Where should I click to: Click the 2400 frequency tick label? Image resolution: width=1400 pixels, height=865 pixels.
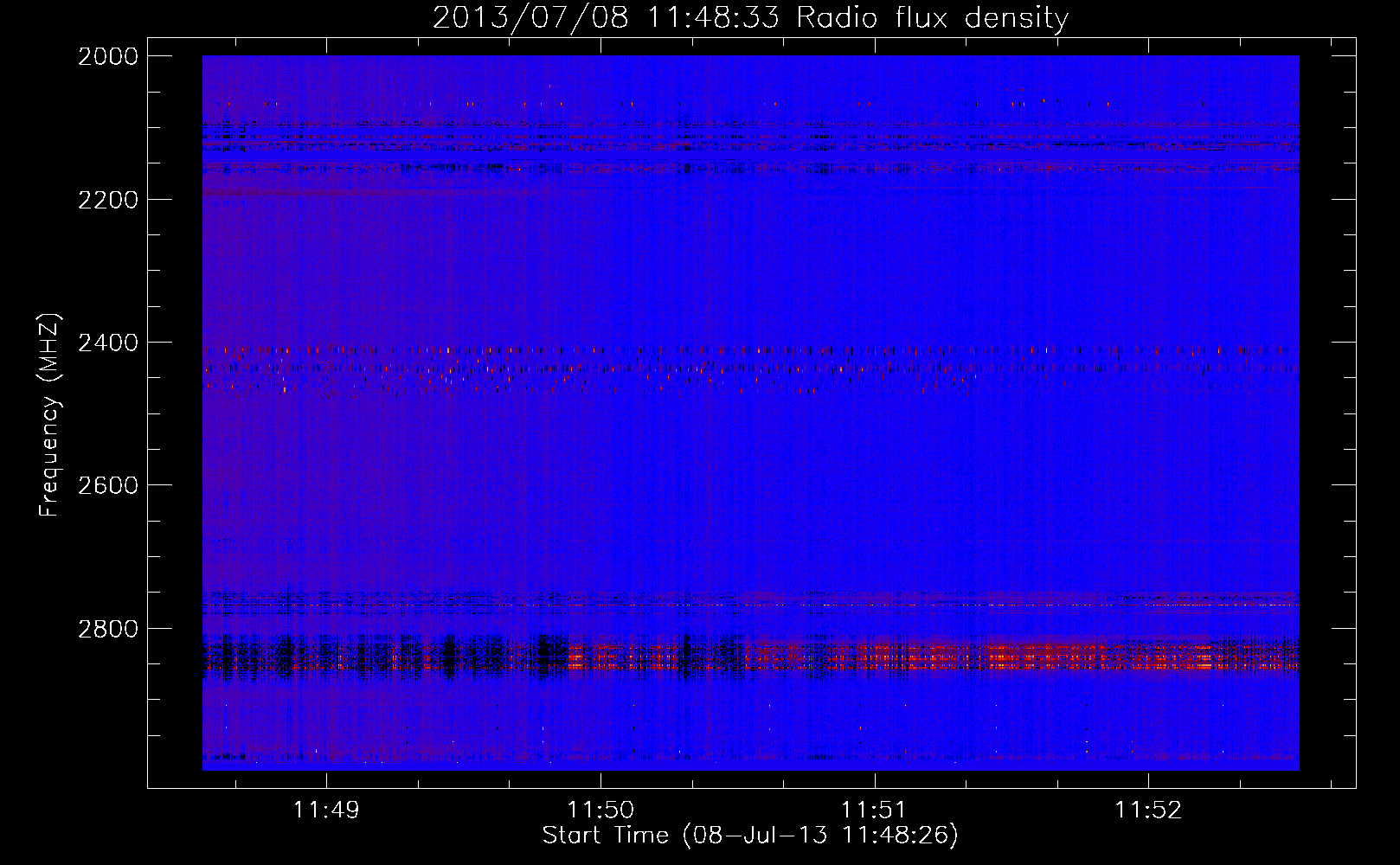(108, 343)
